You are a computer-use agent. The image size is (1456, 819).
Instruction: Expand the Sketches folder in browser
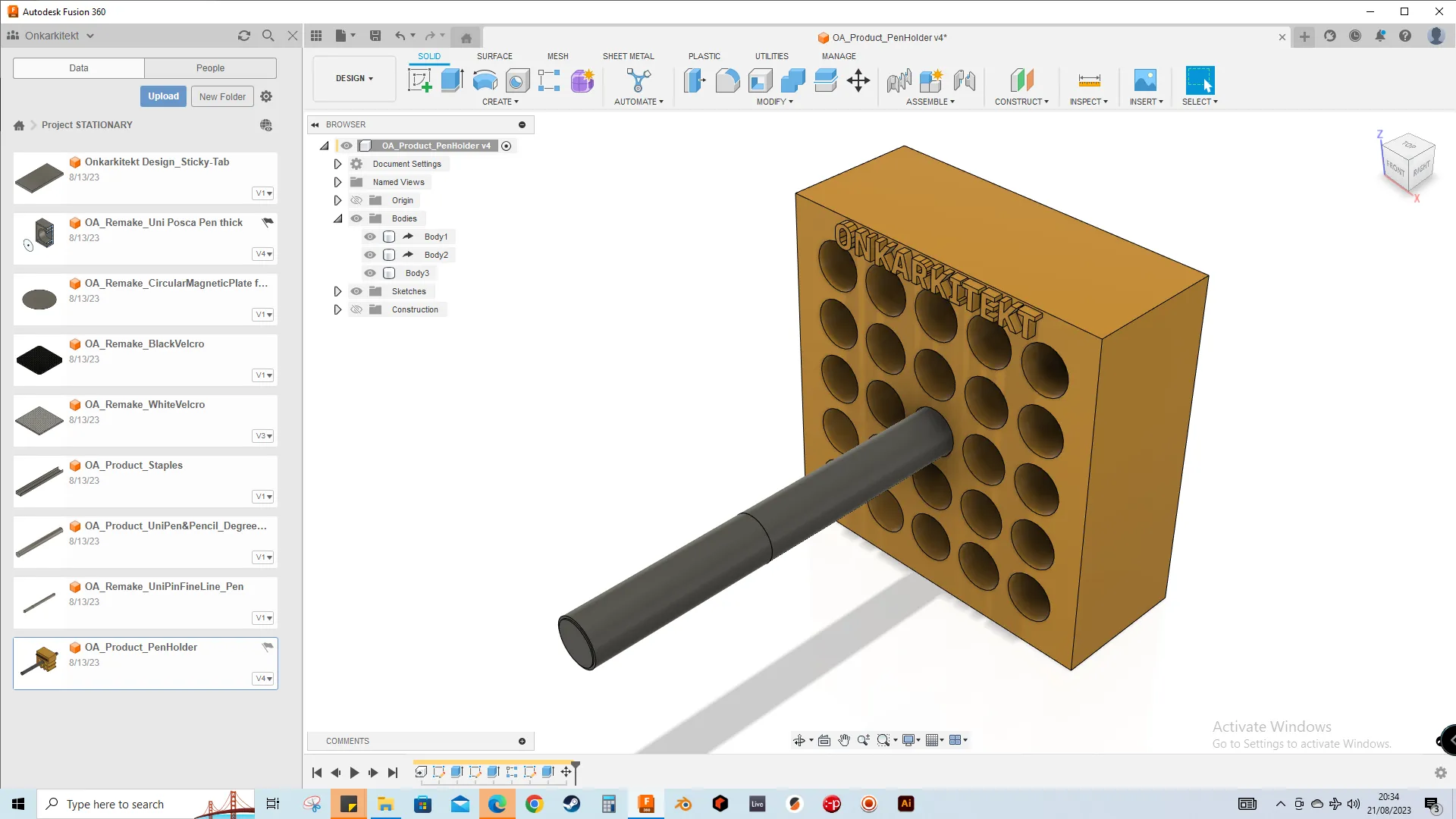(x=337, y=291)
